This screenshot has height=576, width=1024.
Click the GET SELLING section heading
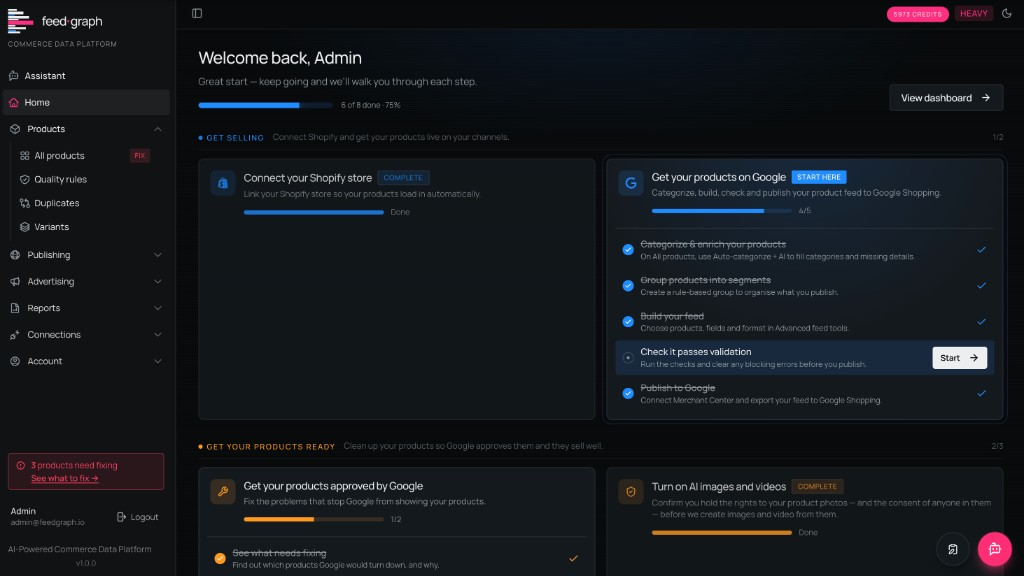click(x=235, y=138)
